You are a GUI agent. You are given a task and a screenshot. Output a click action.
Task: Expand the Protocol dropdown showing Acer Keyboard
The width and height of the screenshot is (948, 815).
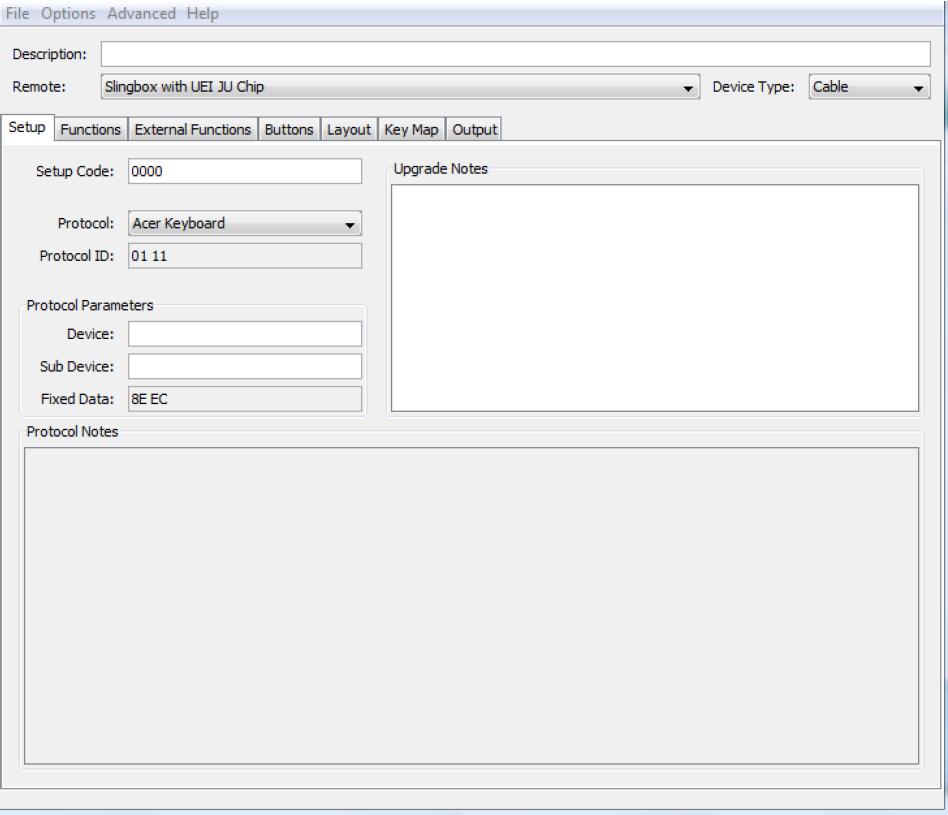[x=245, y=225]
